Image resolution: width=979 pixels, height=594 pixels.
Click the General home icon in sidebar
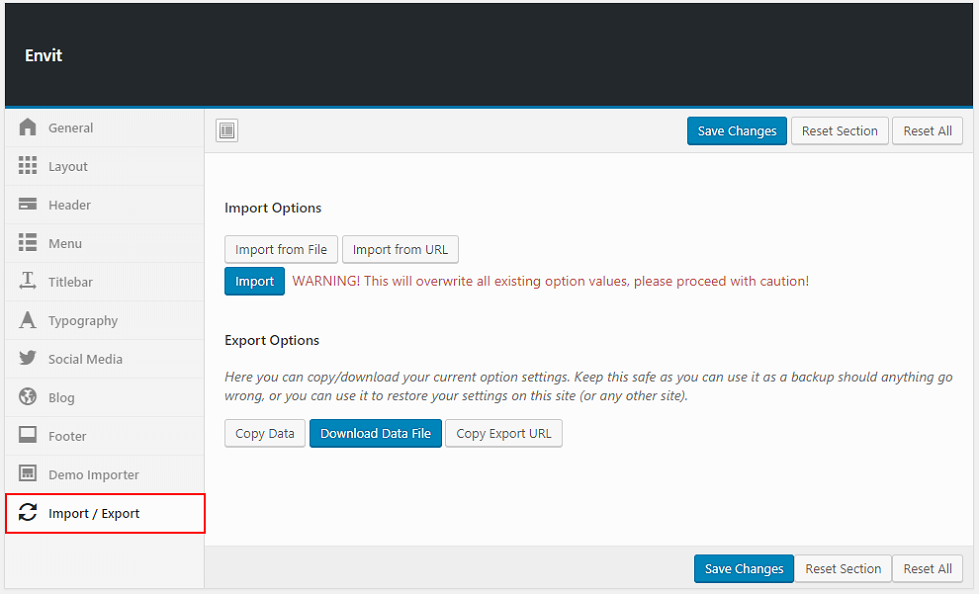(28, 128)
